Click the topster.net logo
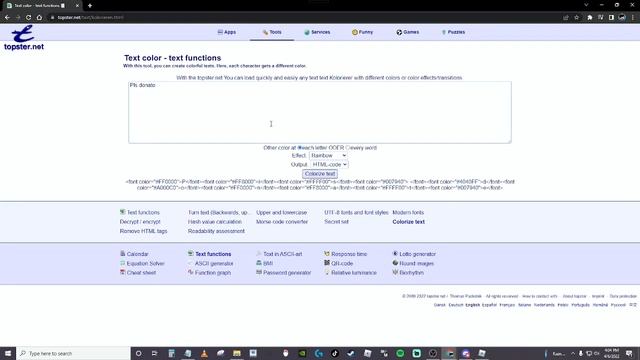The width and height of the screenshot is (640, 360). tap(24, 38)
